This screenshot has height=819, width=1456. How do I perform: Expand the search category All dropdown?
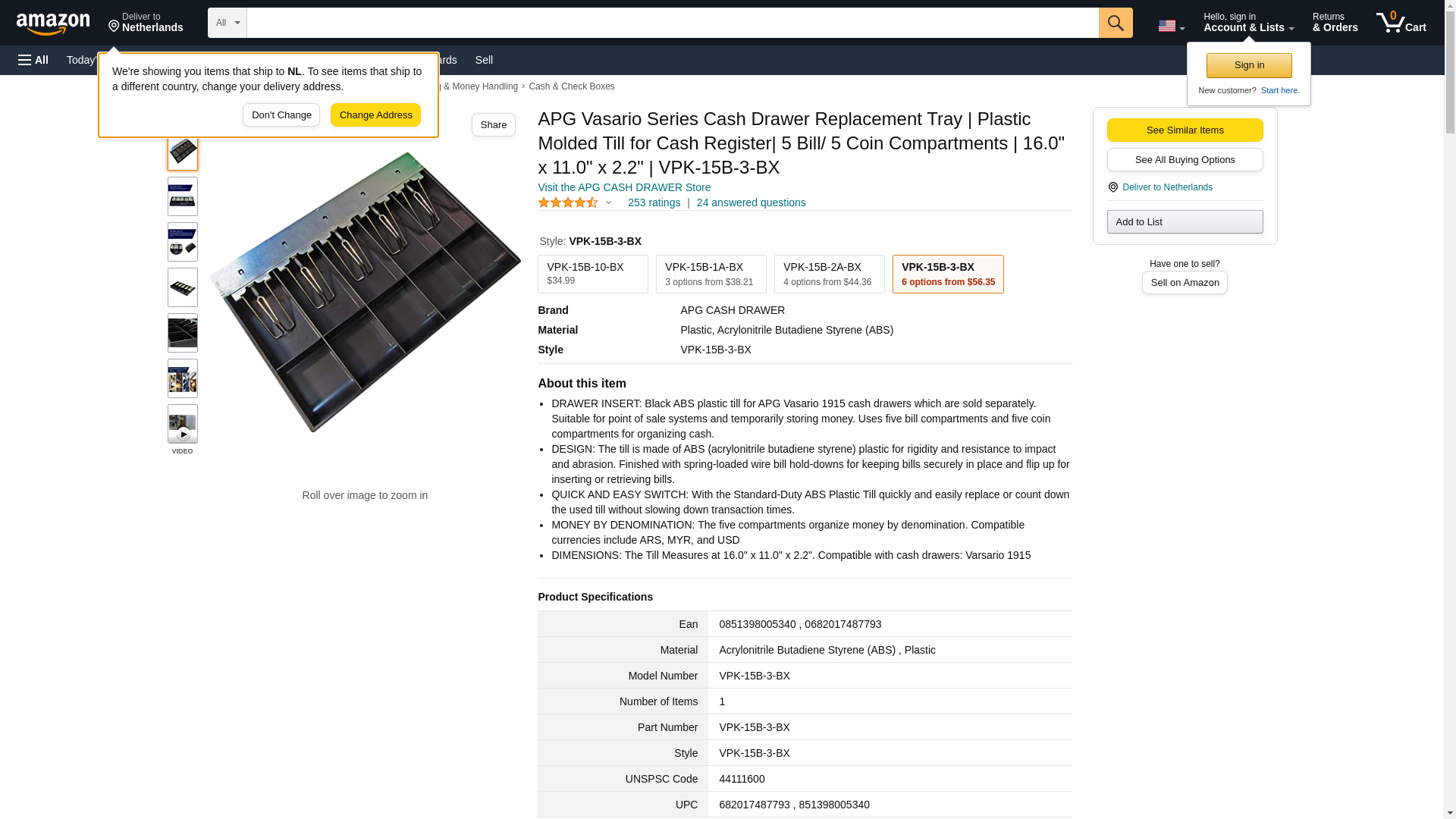(x=227, y=23)
